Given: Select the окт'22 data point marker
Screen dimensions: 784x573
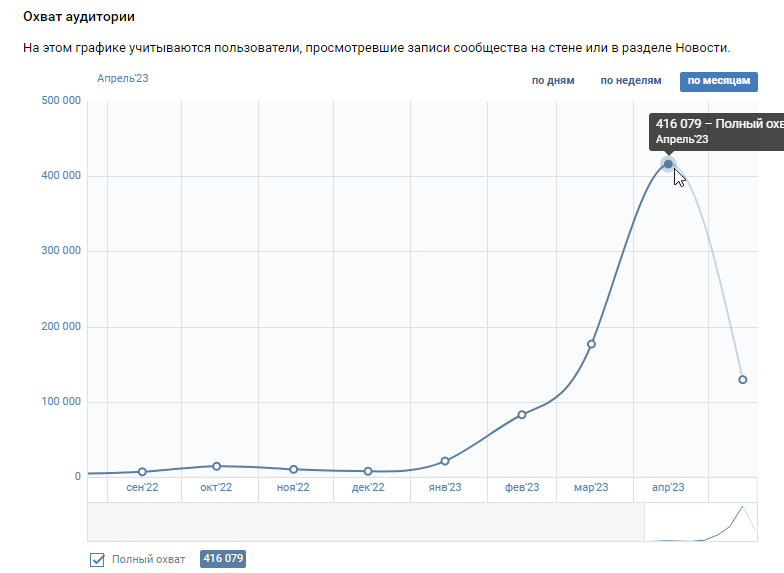Looking at the screenshot, I should pyautogui.click(x=217, y=466).
